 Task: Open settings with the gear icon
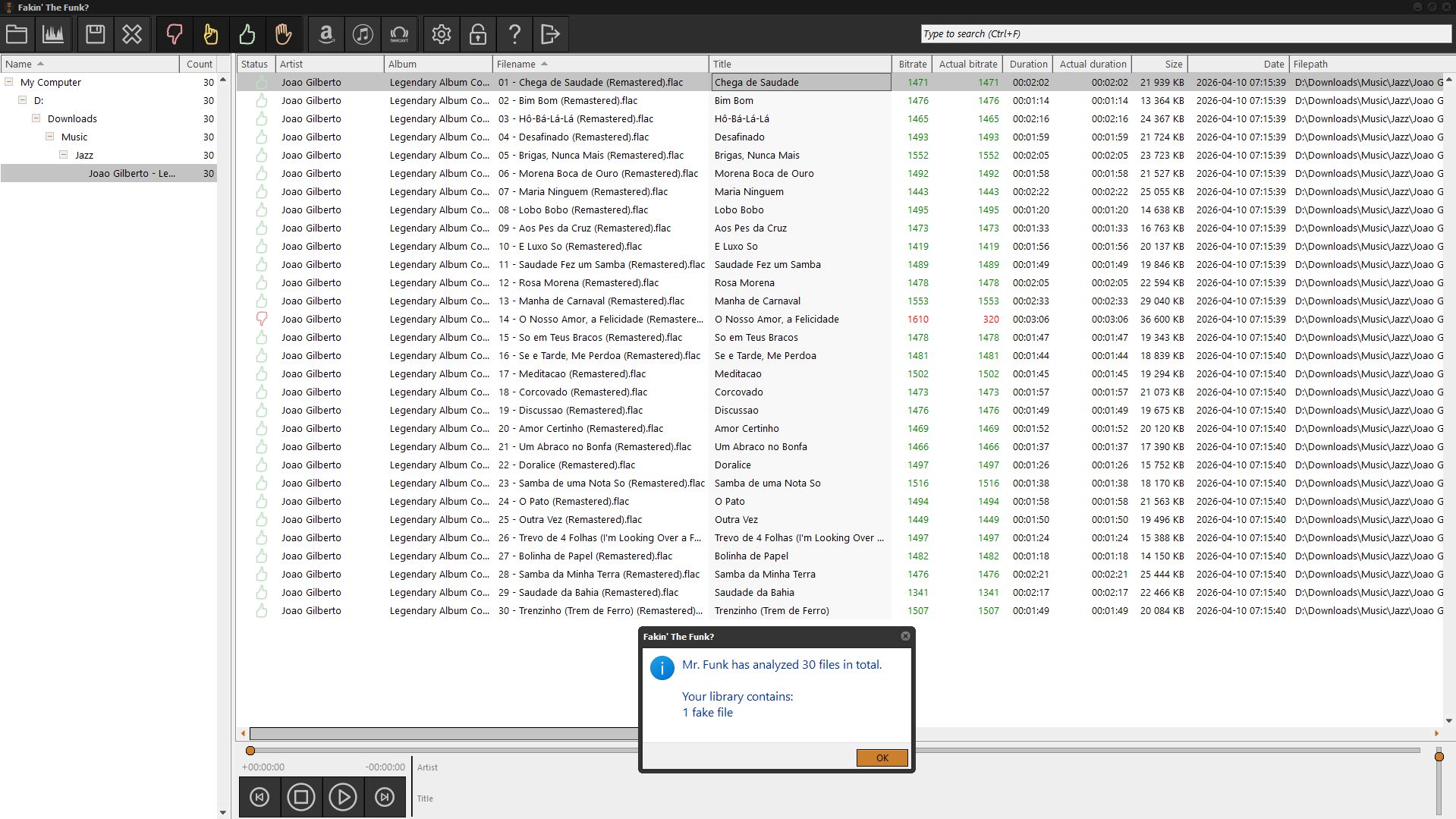click(x=442, y=34)
